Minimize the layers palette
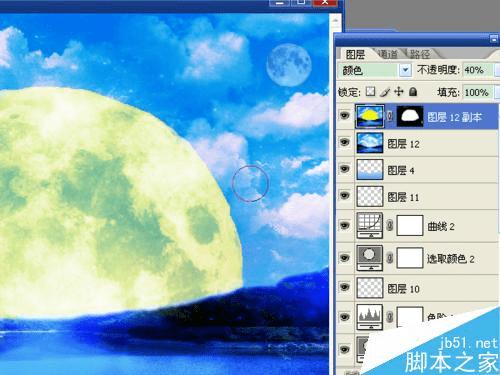The width and height of the screenshot is (500, 375). (x=494, y=39)
